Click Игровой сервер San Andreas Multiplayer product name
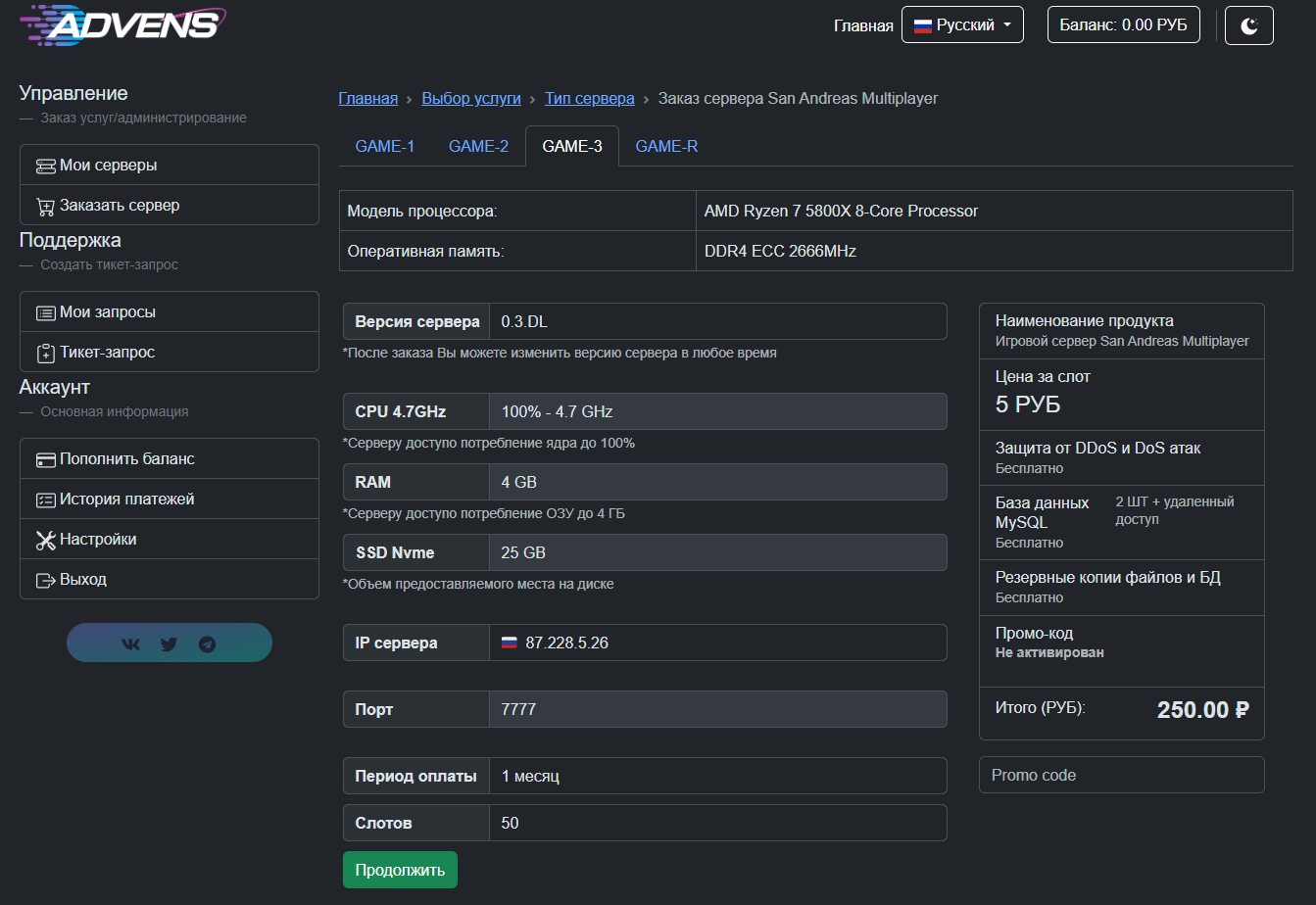 1122,341
